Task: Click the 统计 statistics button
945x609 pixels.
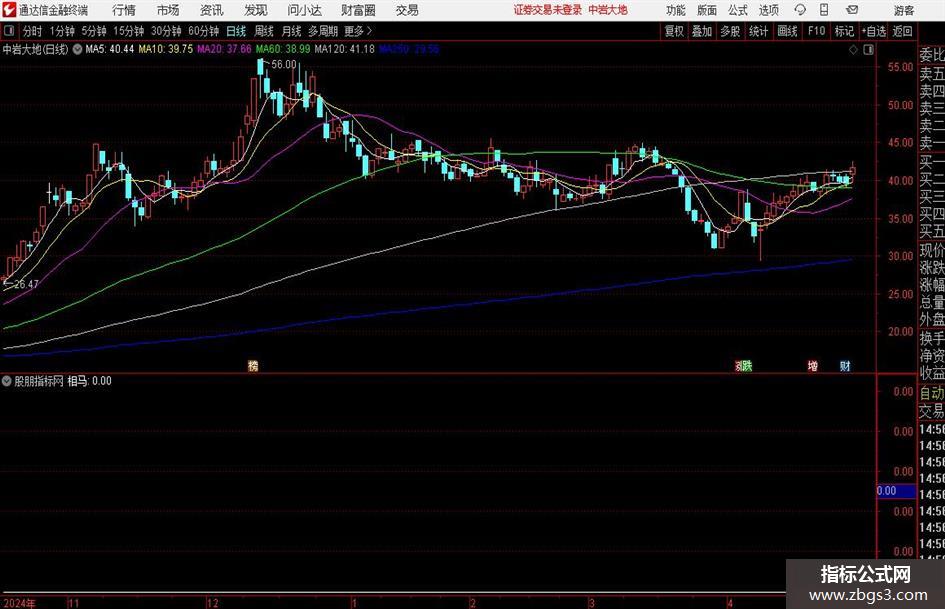Action: point(758,31)
